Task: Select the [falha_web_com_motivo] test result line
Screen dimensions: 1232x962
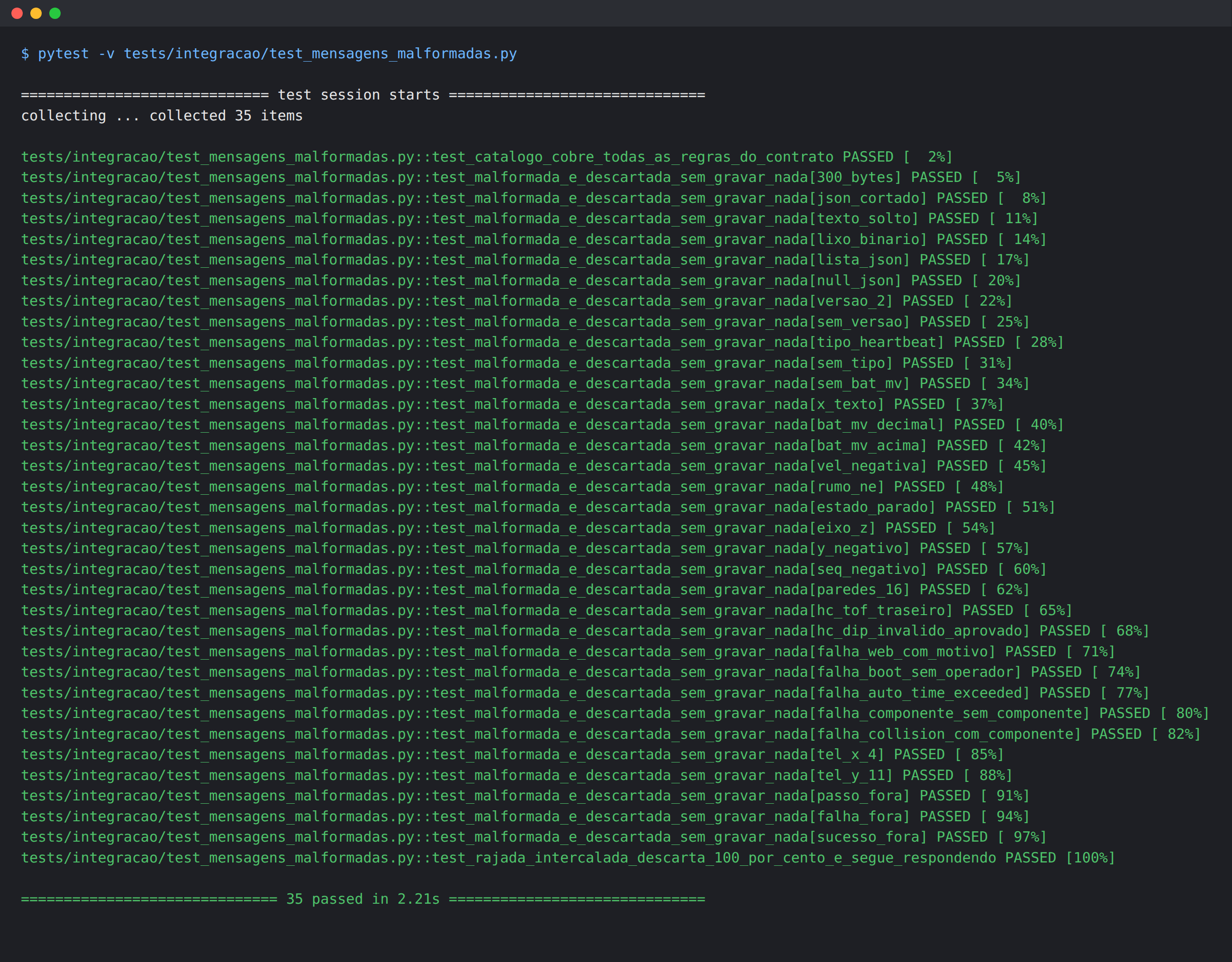Action: click(569, 651)
